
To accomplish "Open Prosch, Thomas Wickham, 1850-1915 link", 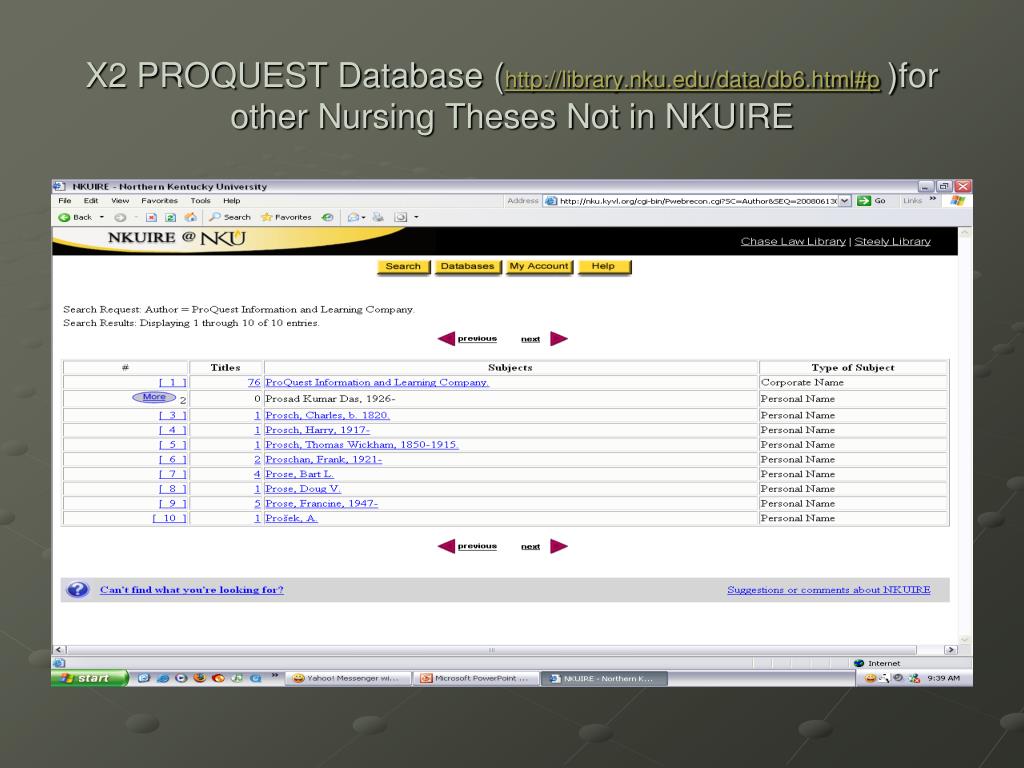I will tap(362, 445).
